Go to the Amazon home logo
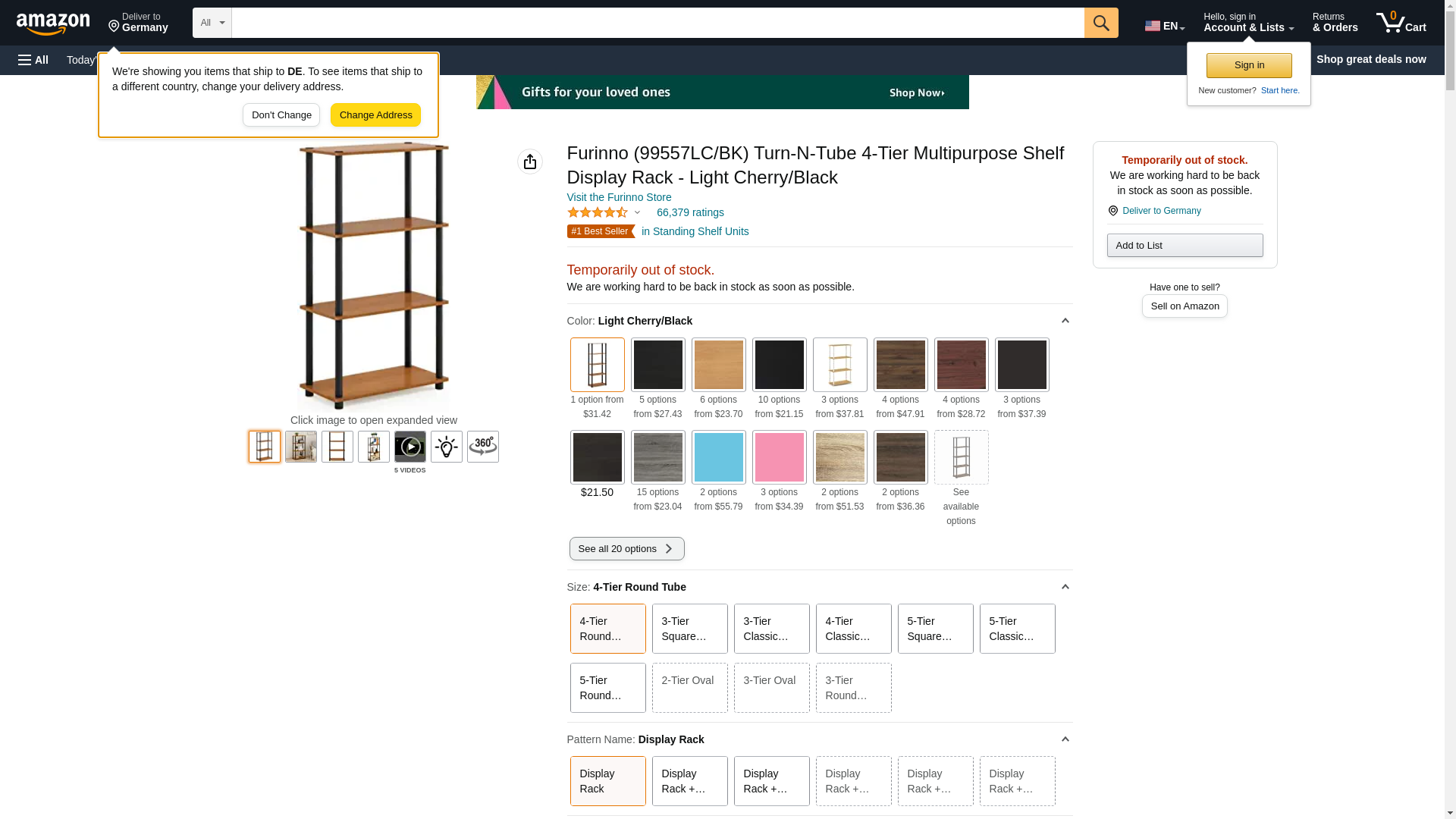Screen dimensions: 1456x819 click(53, 24)
